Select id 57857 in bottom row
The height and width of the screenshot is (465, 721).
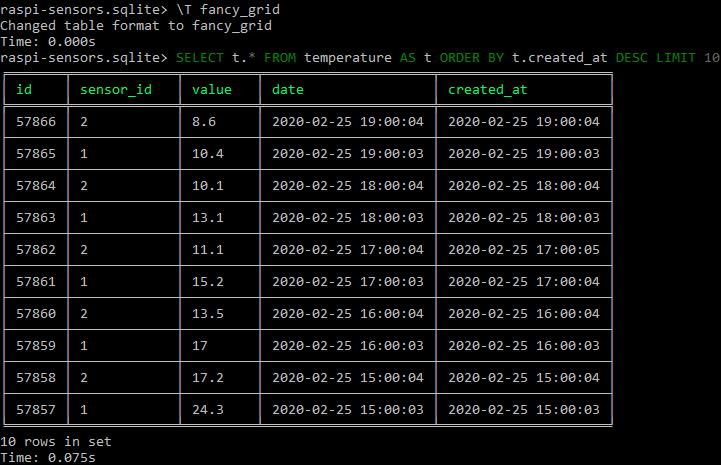36,409
